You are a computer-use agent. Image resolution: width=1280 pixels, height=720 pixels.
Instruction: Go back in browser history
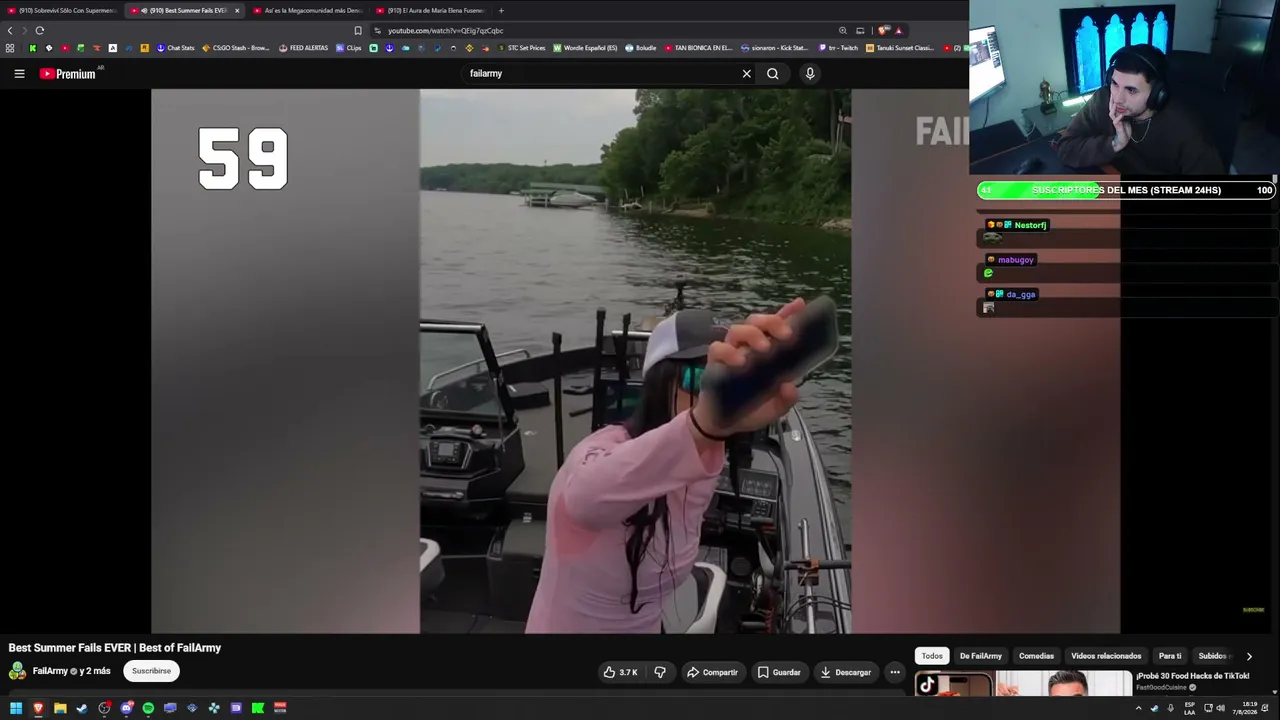(x=10, y=30)
